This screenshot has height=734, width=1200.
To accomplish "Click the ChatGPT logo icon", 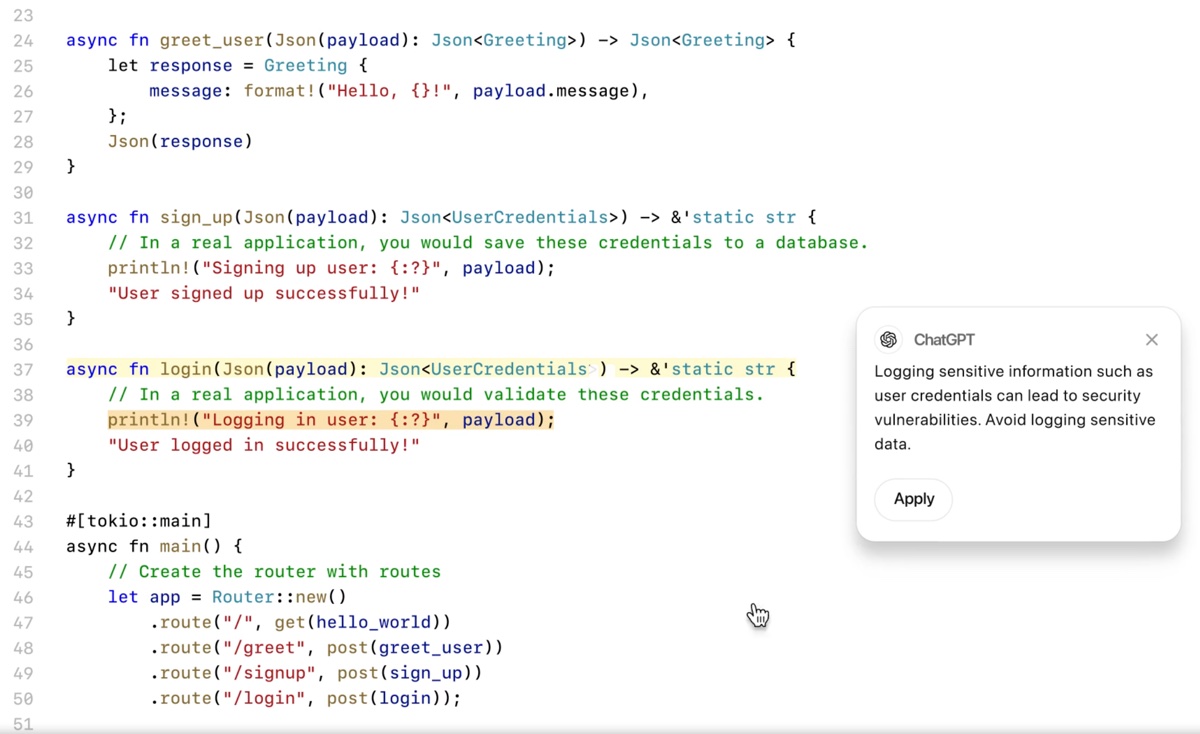I will (888, 339).
